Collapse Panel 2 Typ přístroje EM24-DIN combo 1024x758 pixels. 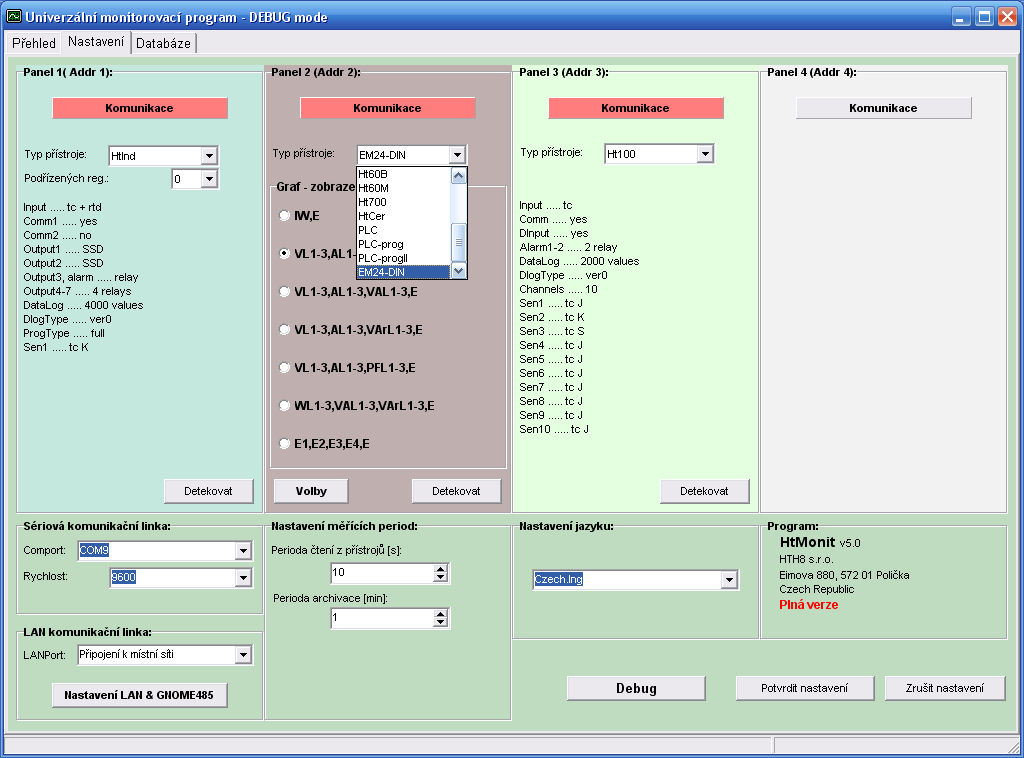(457, 155)
